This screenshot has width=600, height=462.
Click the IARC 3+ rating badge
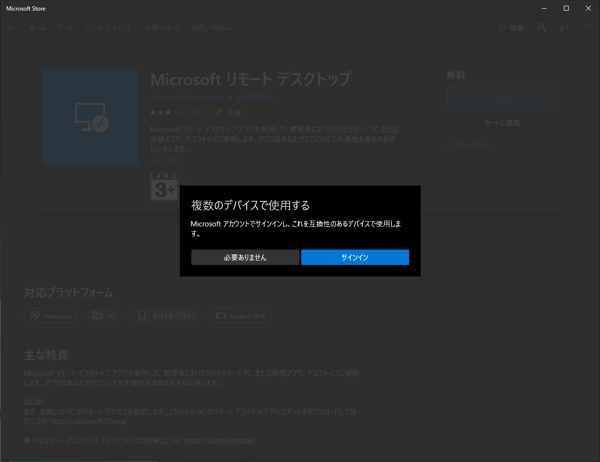[x=165, y=186]
